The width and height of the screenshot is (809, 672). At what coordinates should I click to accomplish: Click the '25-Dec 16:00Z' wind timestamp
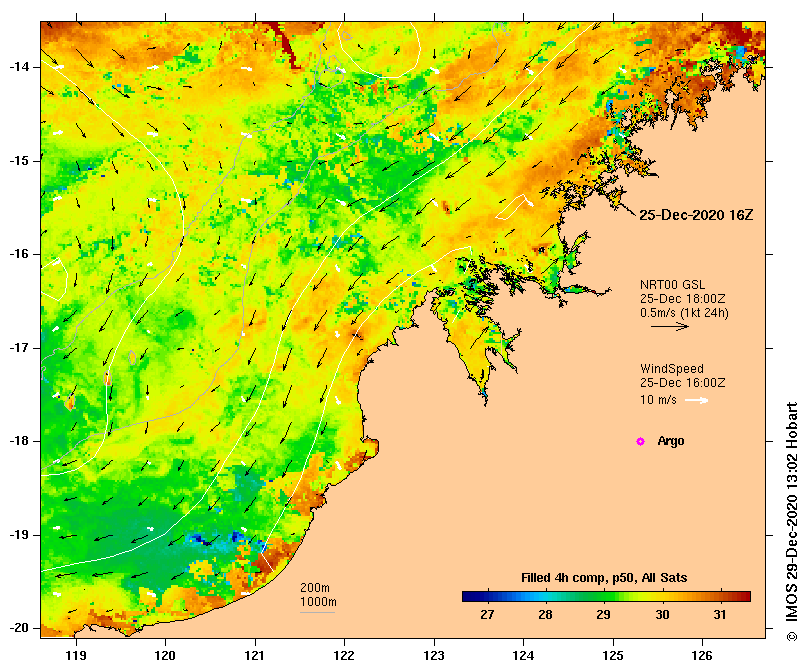pyautogui.click(x=683, y=383)
